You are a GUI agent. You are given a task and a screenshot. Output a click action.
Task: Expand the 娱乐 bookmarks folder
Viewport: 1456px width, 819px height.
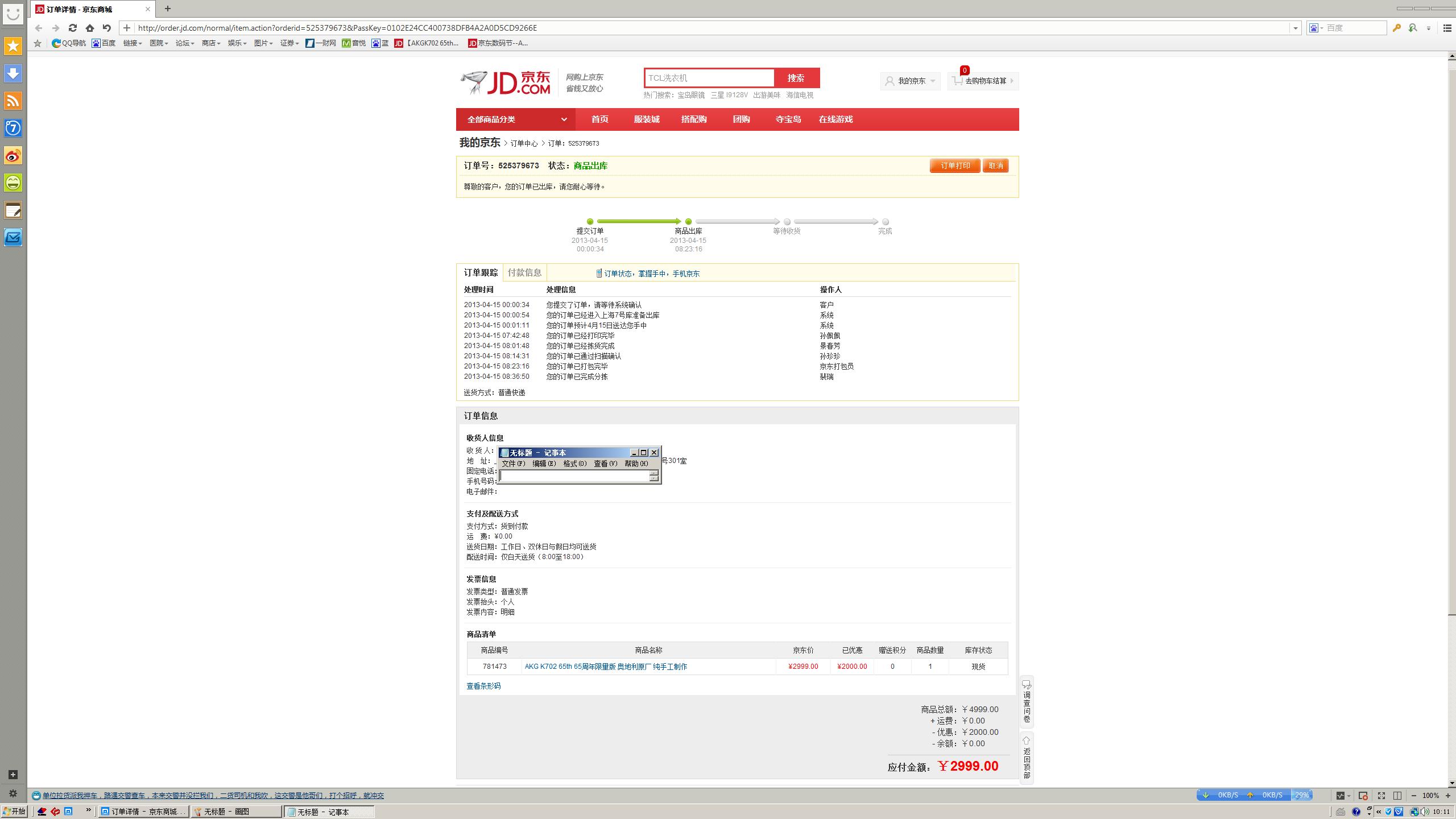coord(237,43)
